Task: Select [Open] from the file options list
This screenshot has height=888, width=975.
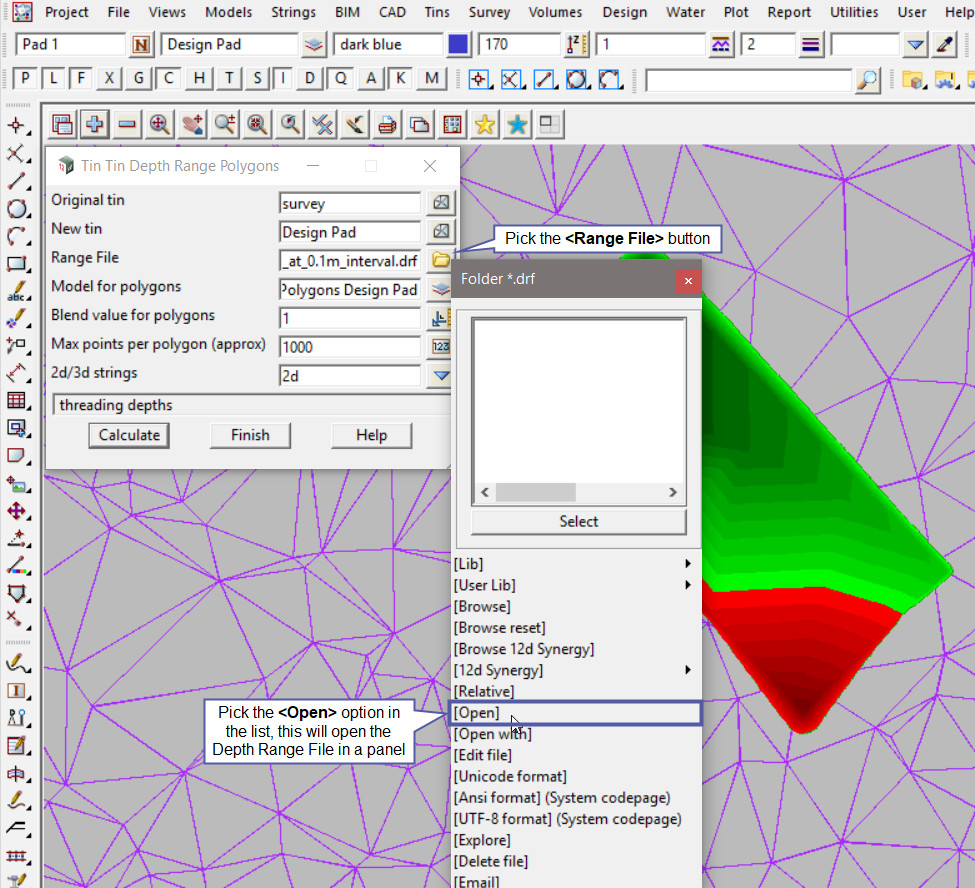Action: tap(575, 713)
